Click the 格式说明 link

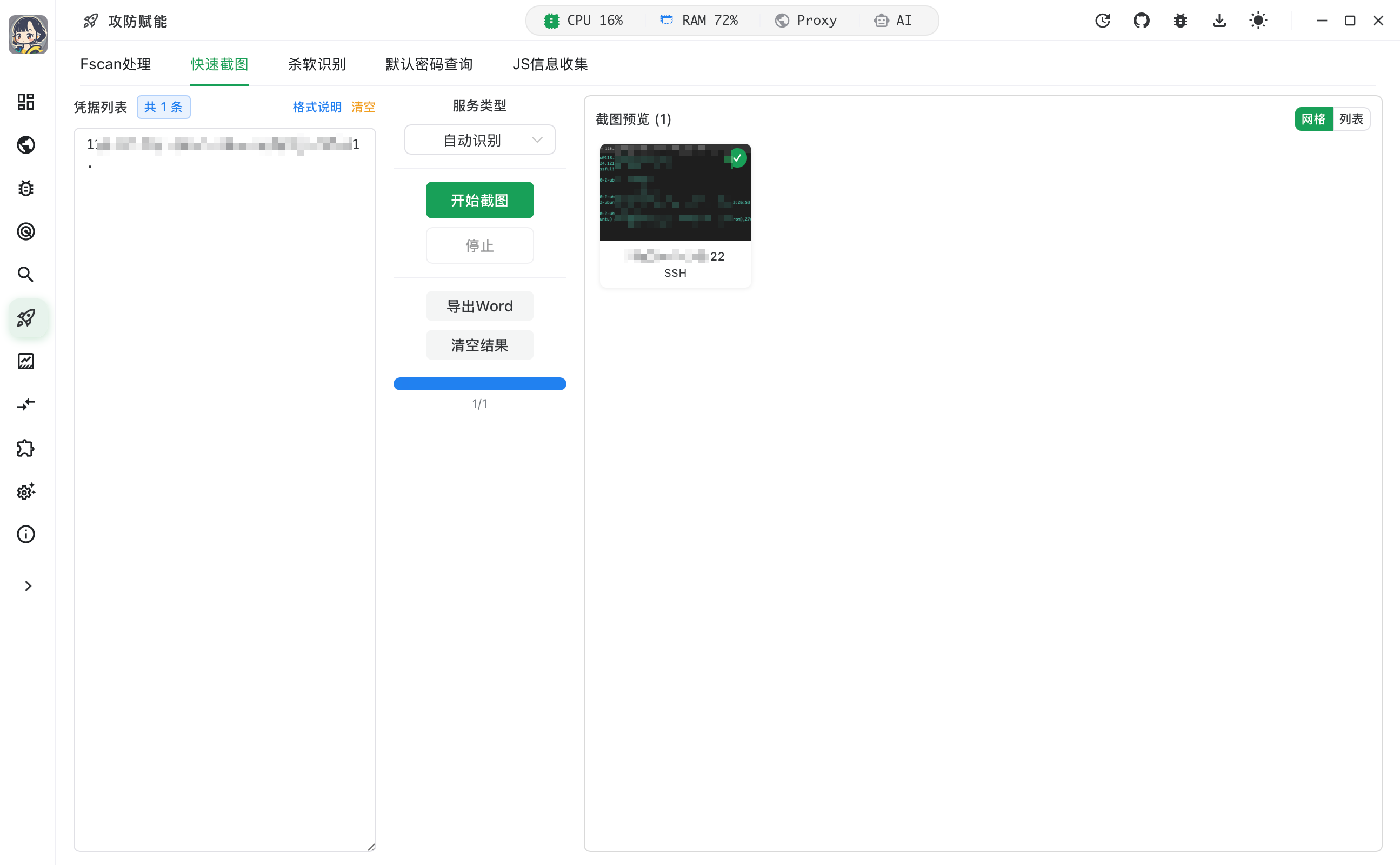coord(317,107)
